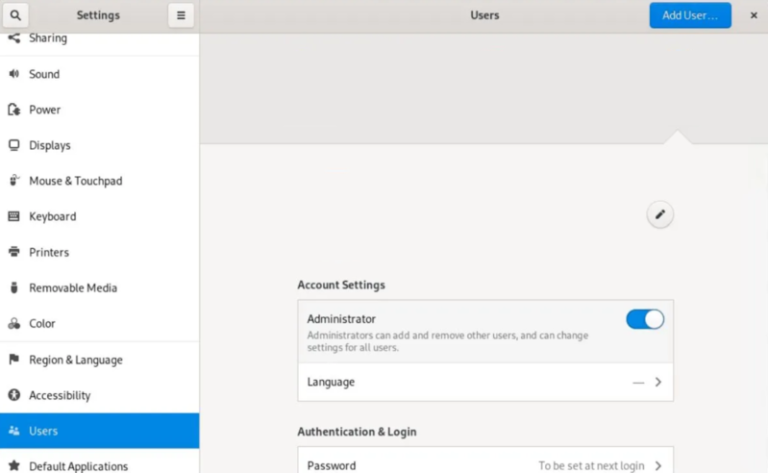Click the Power icon in sidebar
Image resolution: width=768 pixels, height=473 pixels.
(x=14, y=110)
